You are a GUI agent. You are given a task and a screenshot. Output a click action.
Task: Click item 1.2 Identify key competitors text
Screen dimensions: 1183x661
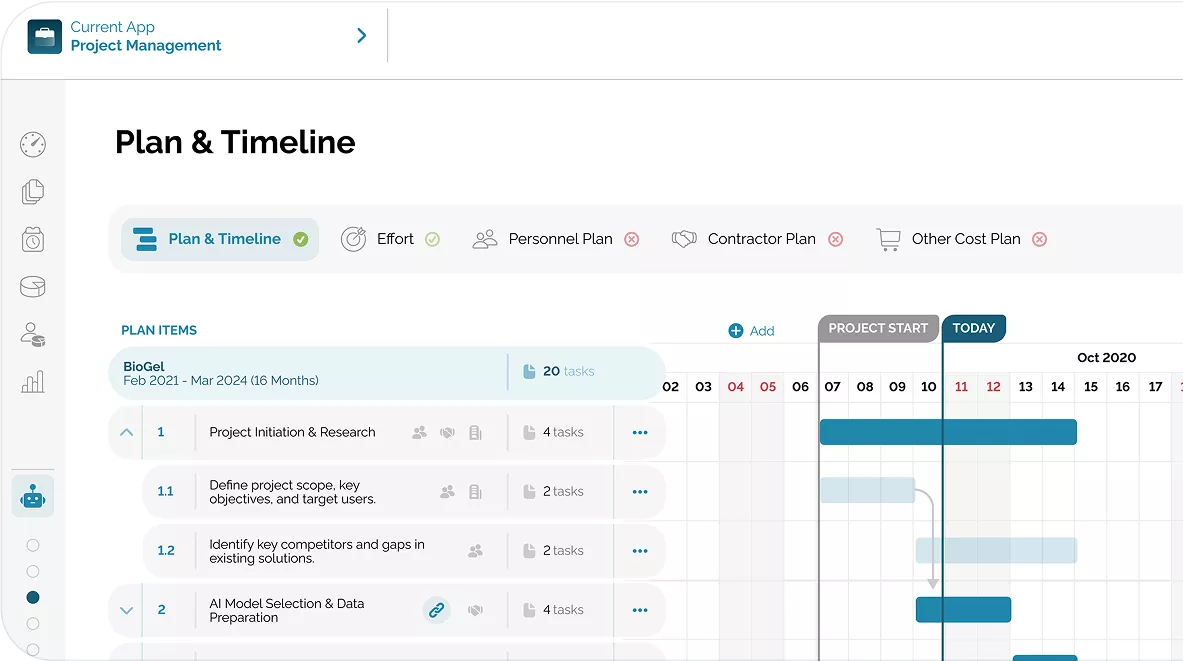point(317,552)
